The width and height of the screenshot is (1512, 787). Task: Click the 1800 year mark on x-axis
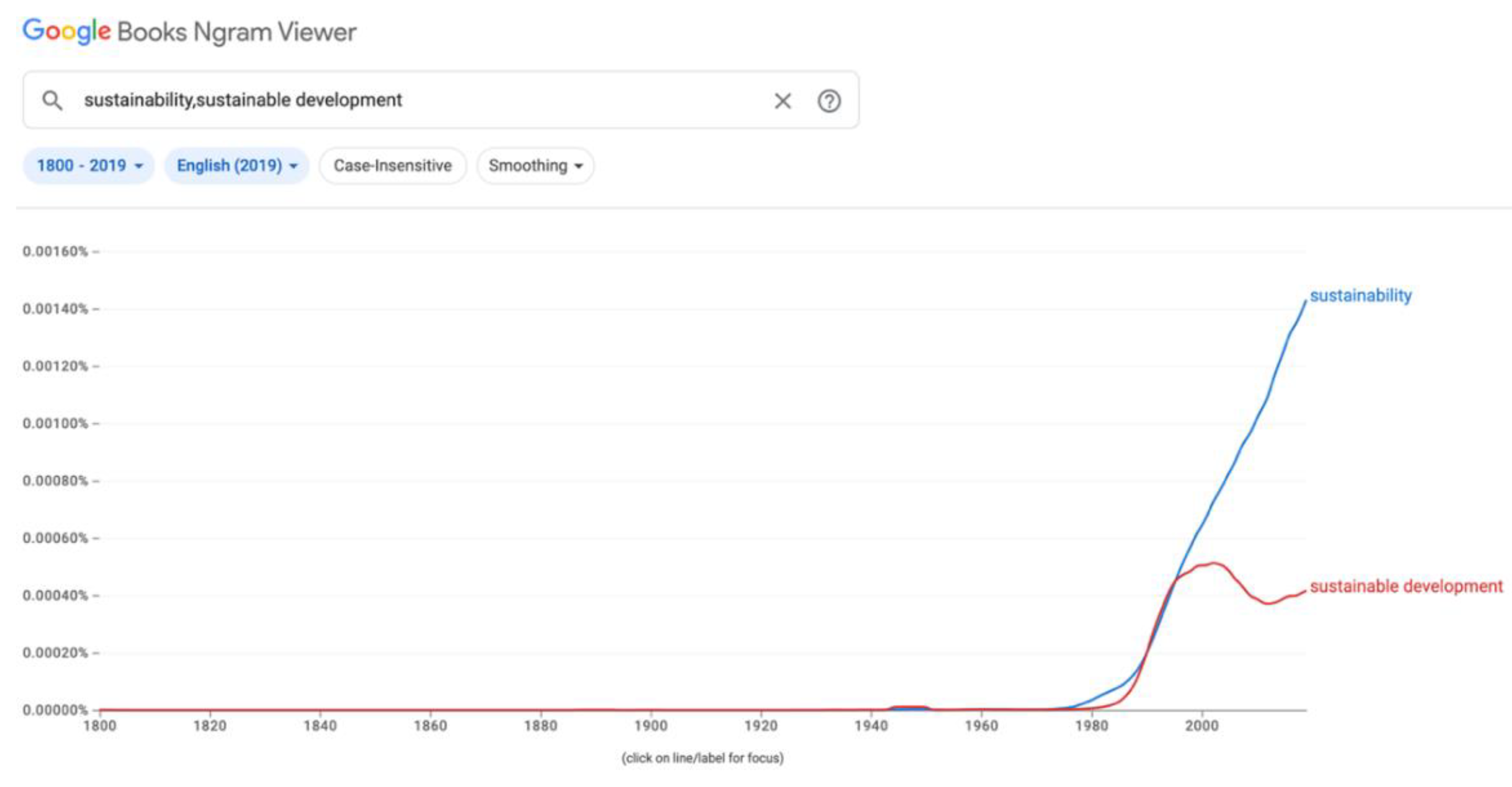100,726
